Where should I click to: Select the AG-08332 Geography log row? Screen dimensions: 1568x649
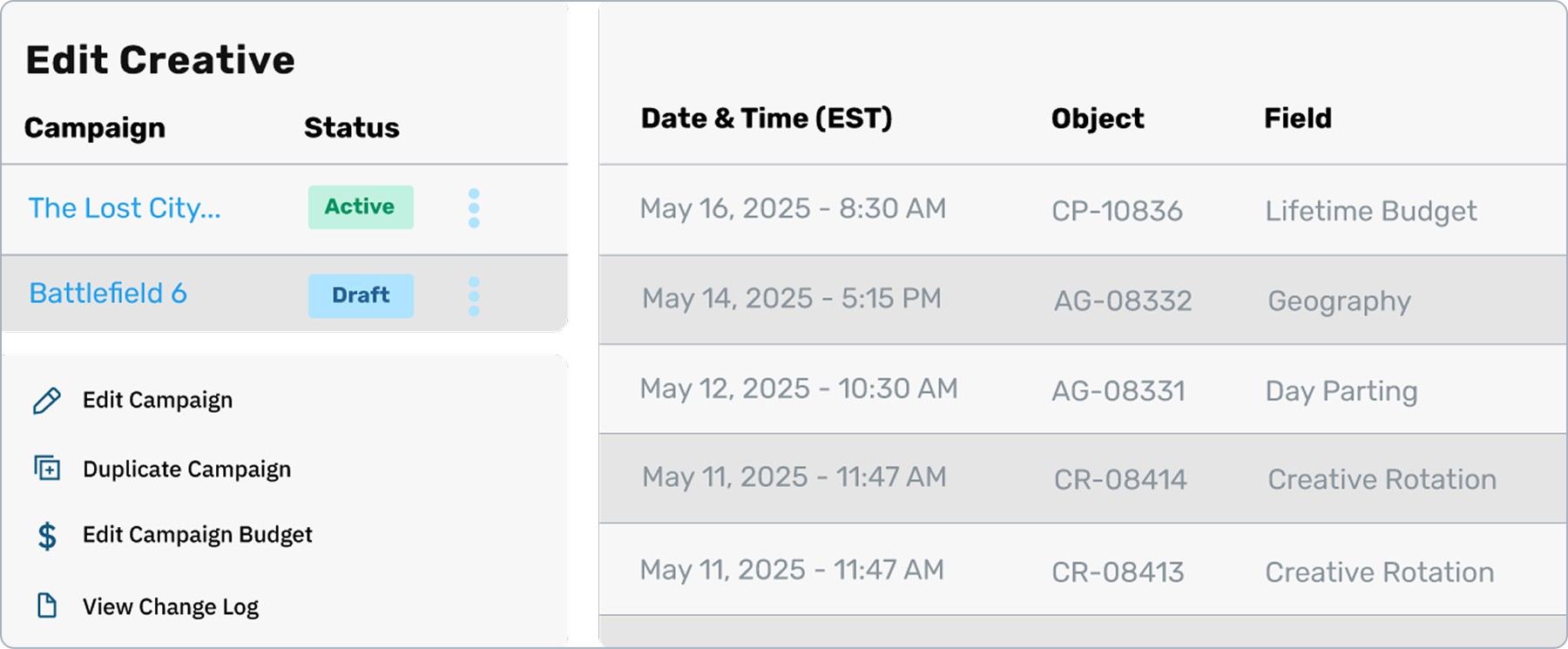[1080, 300]
